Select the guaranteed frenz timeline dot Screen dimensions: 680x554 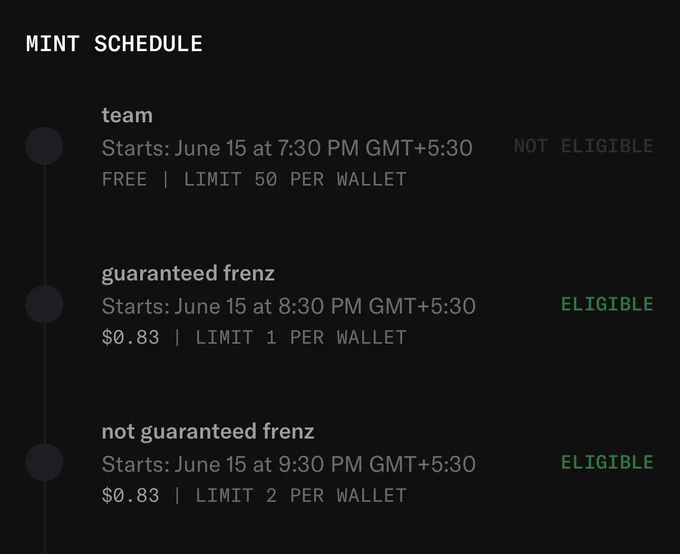click(x=44, y=304)
